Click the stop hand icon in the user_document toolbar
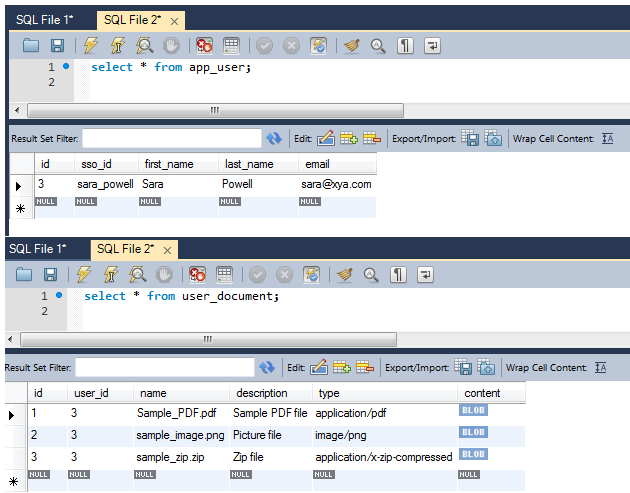This screenshot has height=493, width=630. (x=164, y=275)
